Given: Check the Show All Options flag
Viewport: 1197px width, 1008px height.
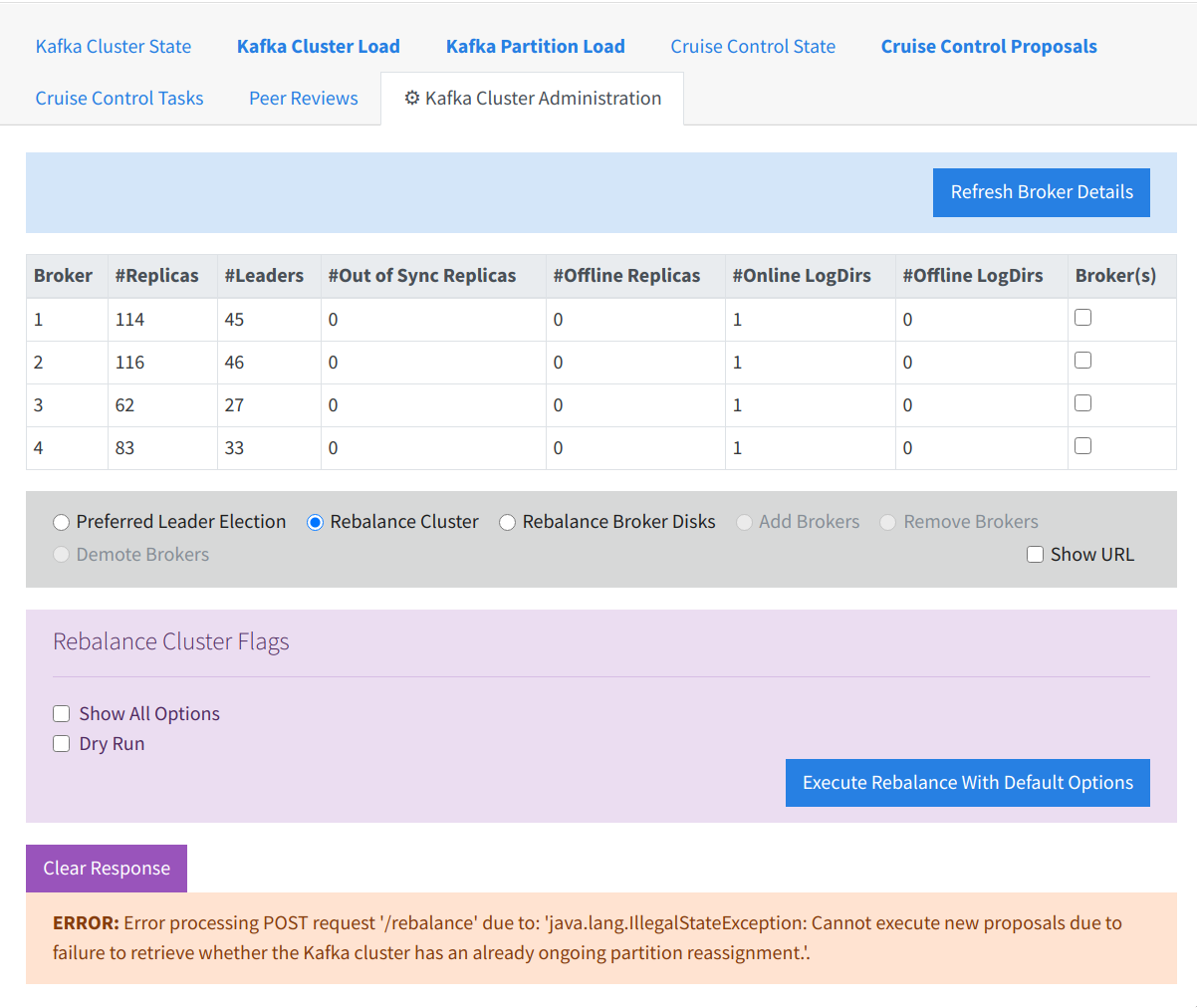Looking at the screenshot, I should tap(61, 713).
